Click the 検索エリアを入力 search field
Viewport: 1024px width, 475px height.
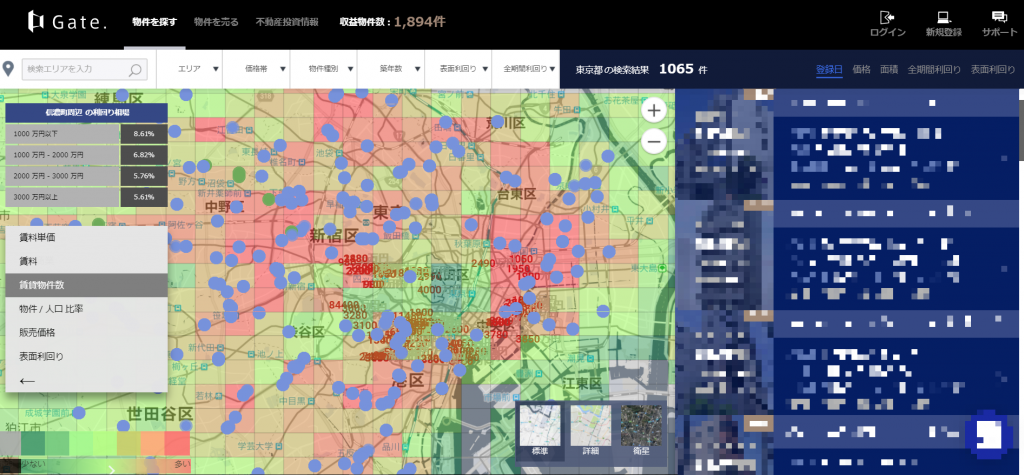75,69
